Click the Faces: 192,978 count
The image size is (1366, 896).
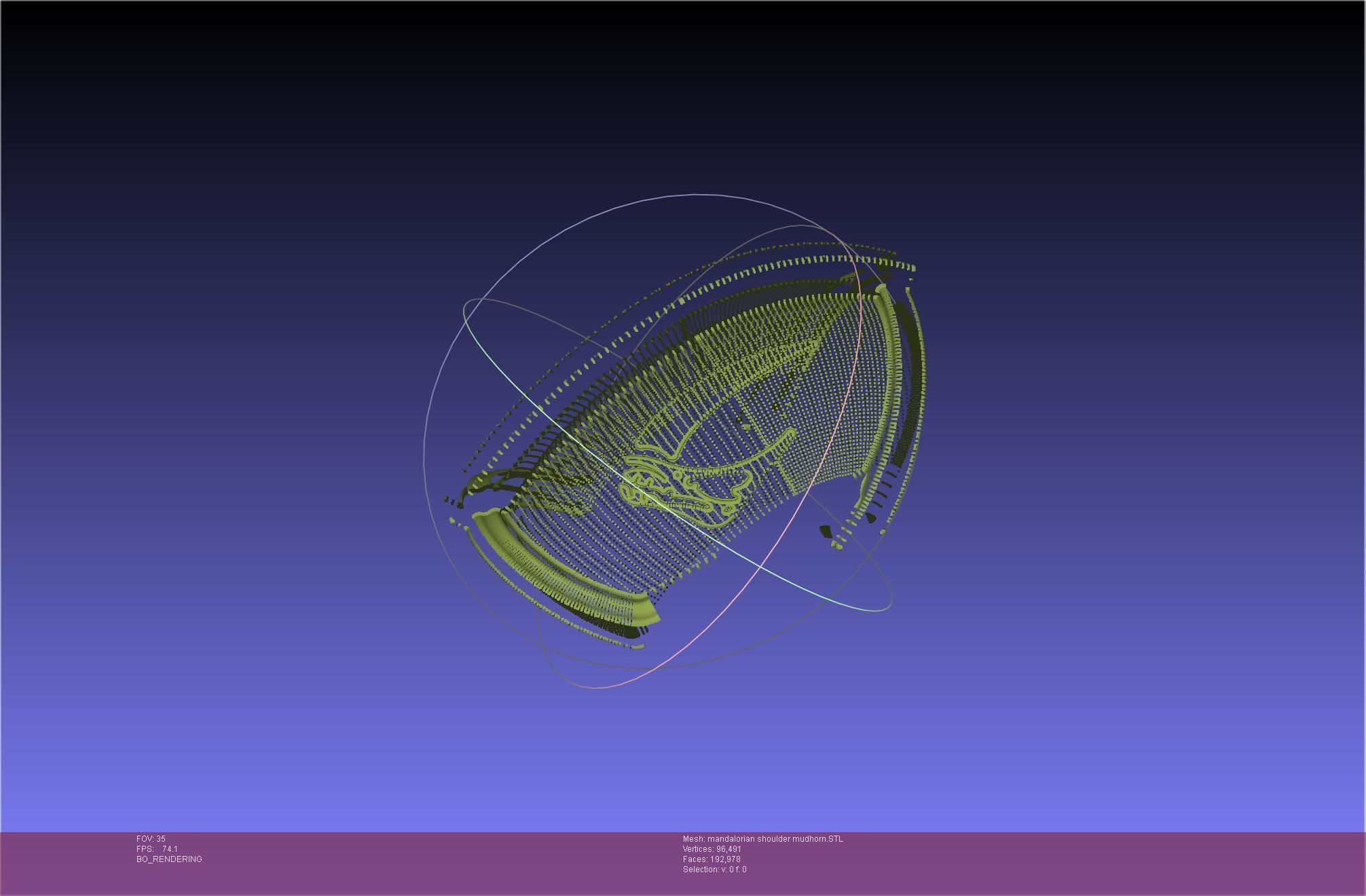pos(711,859)
